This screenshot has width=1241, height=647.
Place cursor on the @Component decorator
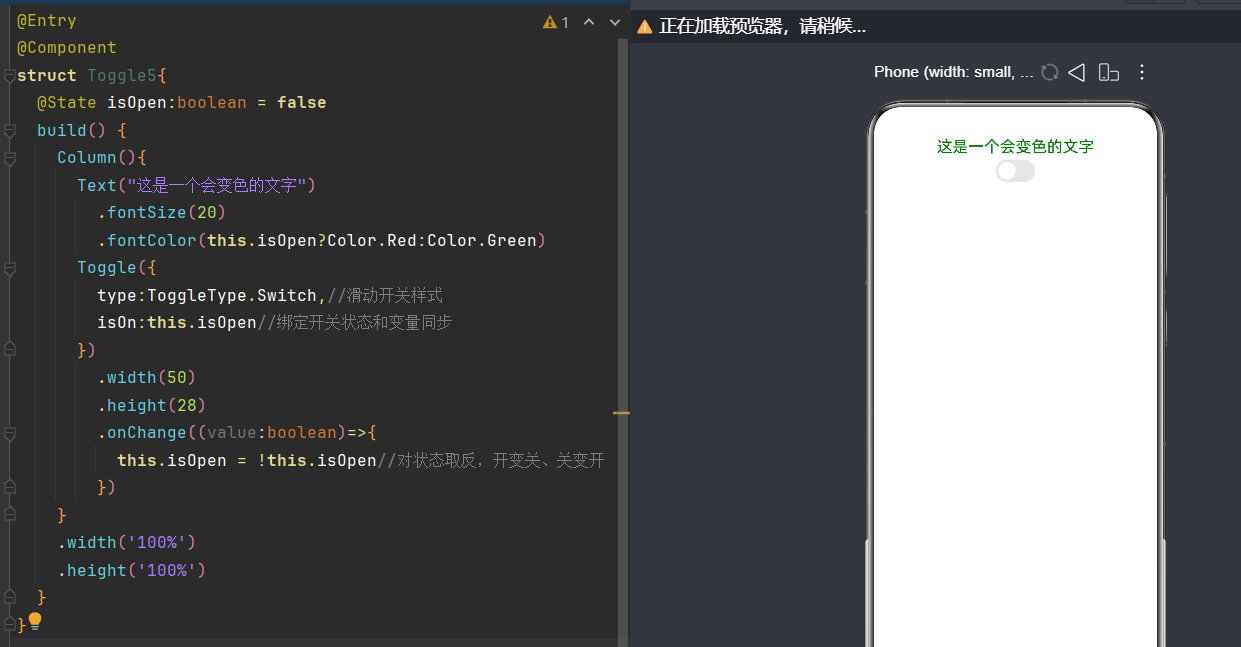point(66,48)
